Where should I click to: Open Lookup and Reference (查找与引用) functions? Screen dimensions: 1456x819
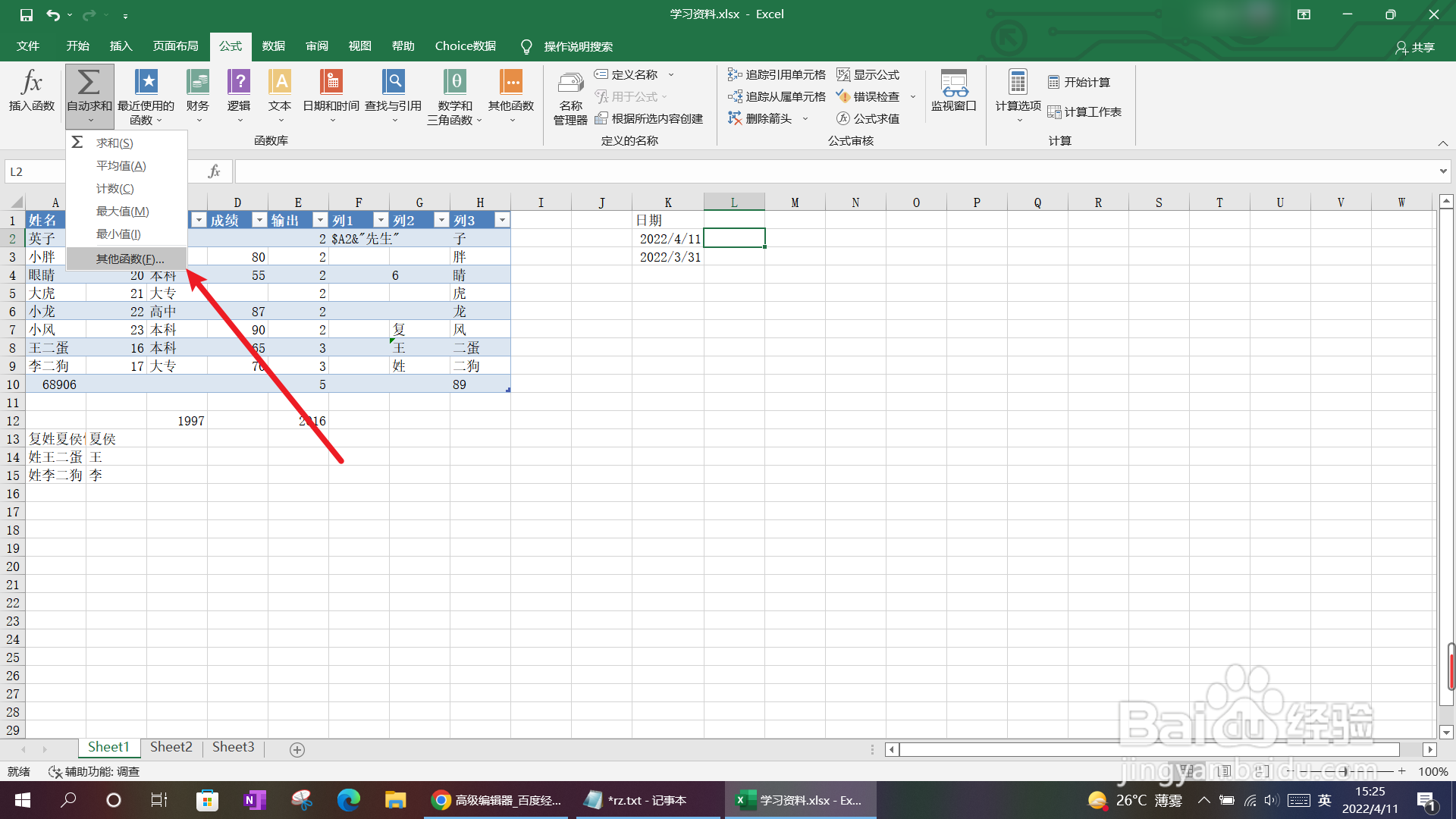point(394,97)
